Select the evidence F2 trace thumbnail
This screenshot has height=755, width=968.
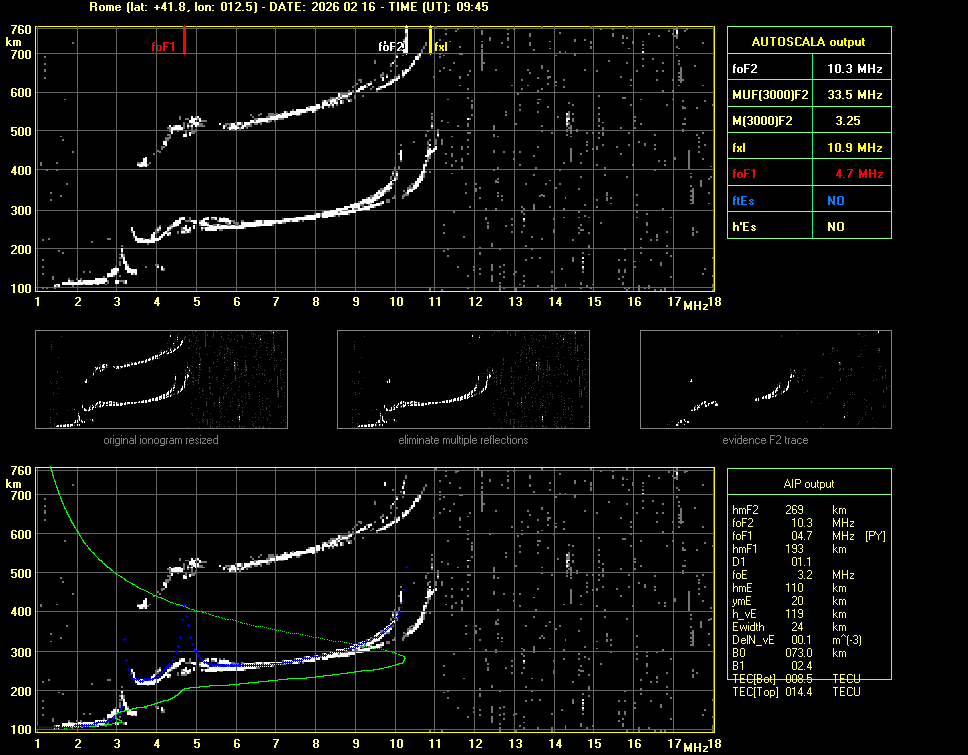coord(766,380)
